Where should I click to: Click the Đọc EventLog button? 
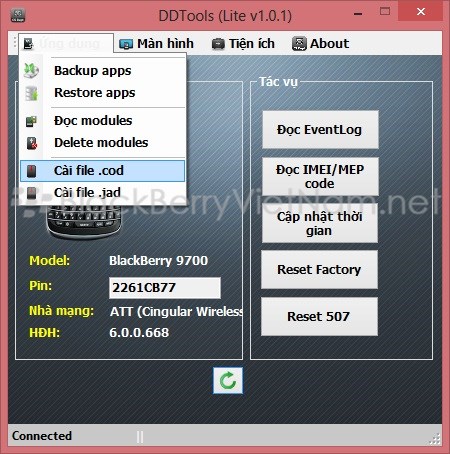(320, 130)
